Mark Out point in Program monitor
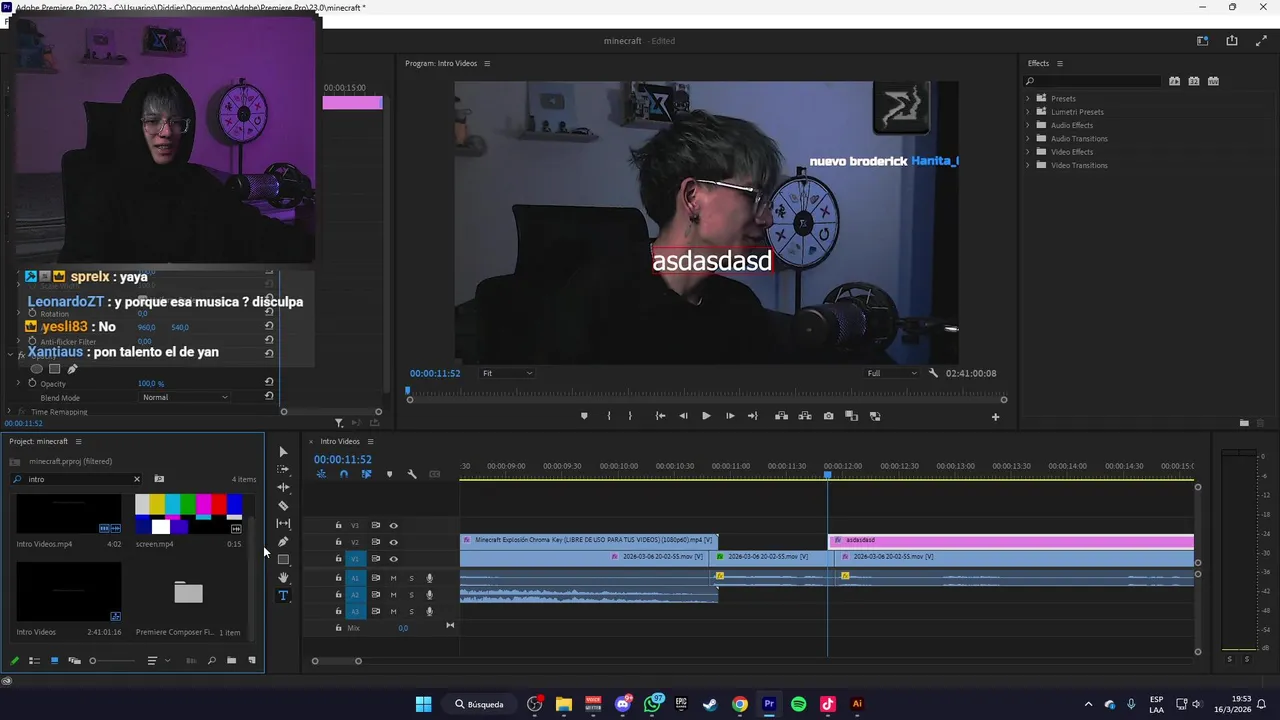 (630, 416)
